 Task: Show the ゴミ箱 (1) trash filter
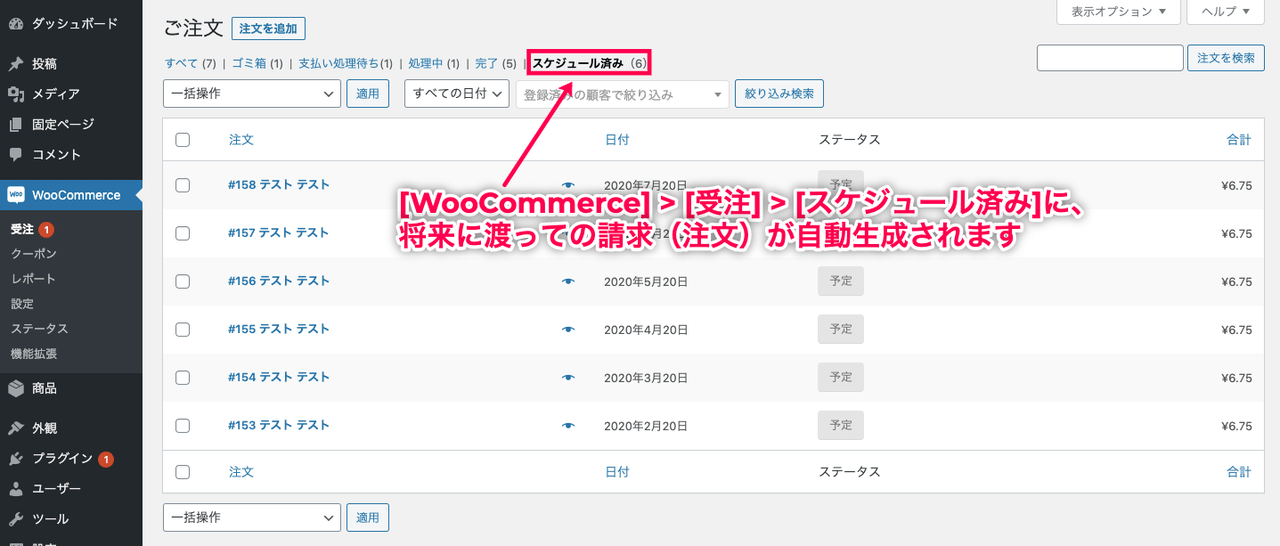pyautogui.click(x=257, y=64)
